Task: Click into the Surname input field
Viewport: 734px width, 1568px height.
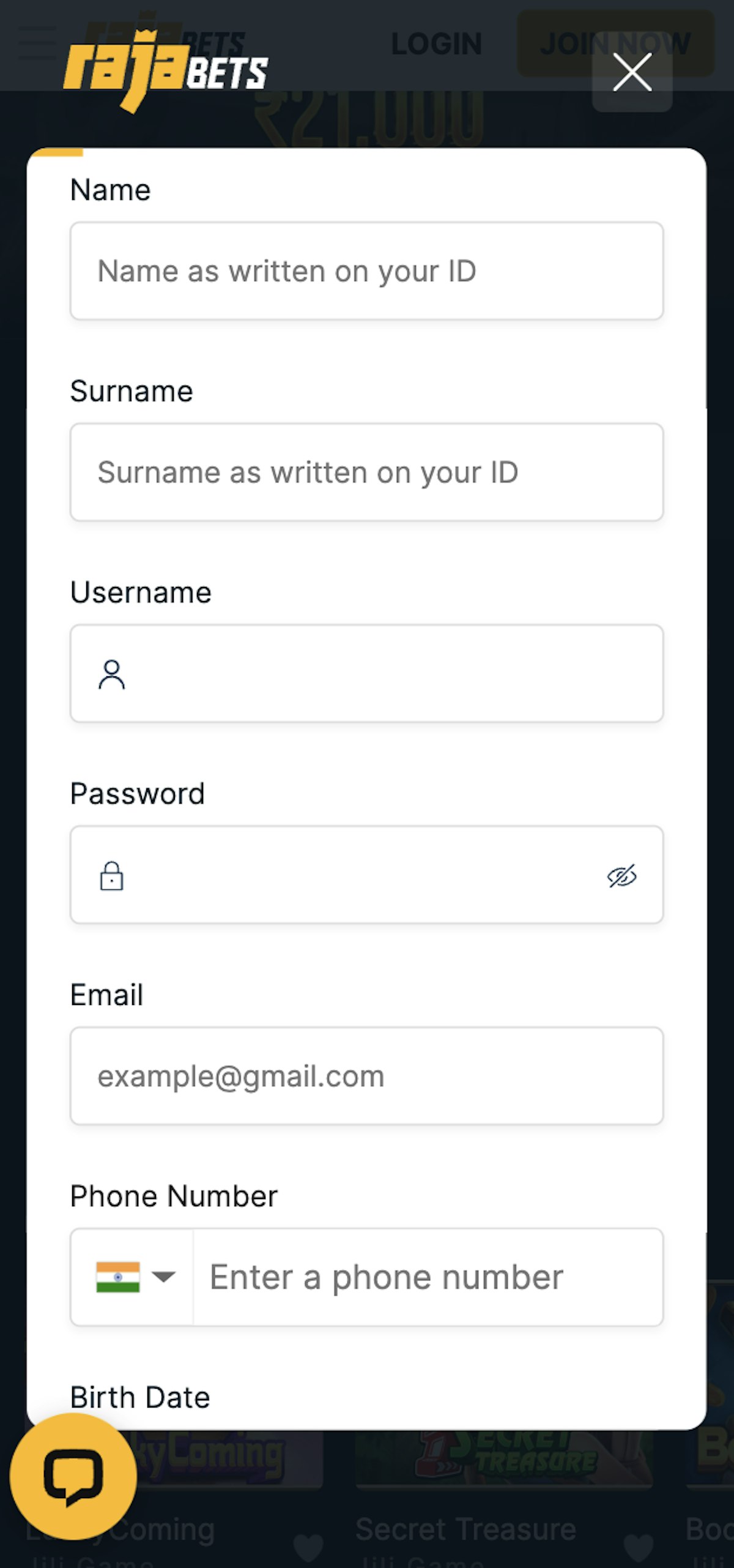Action: (x=367, y=472)
